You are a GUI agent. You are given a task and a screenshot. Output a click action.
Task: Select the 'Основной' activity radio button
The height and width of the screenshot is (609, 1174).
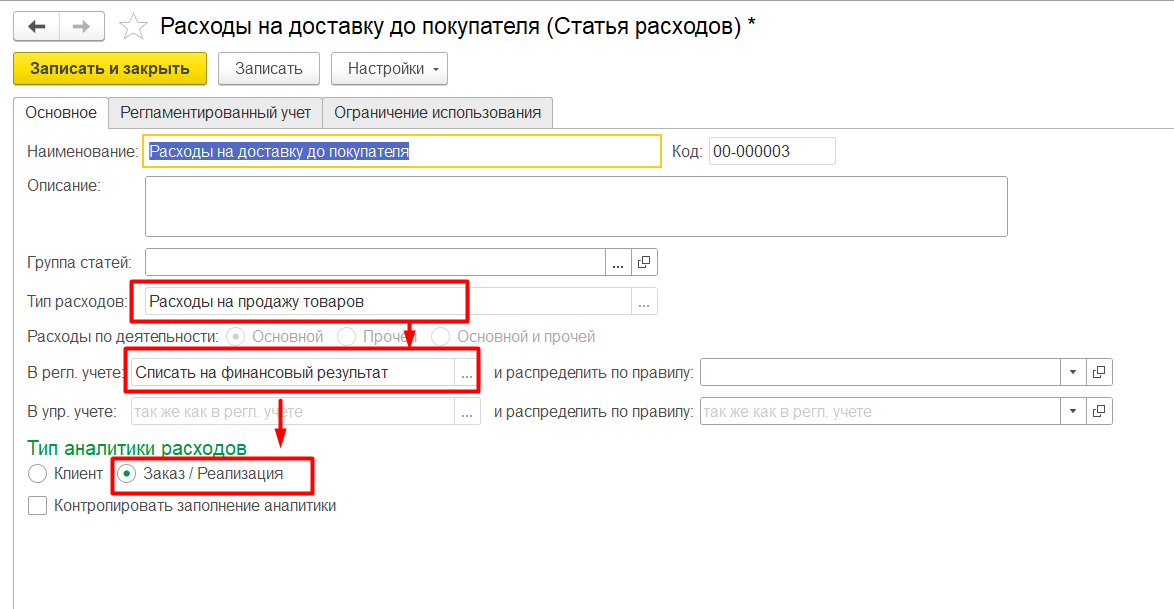[236, 337]
